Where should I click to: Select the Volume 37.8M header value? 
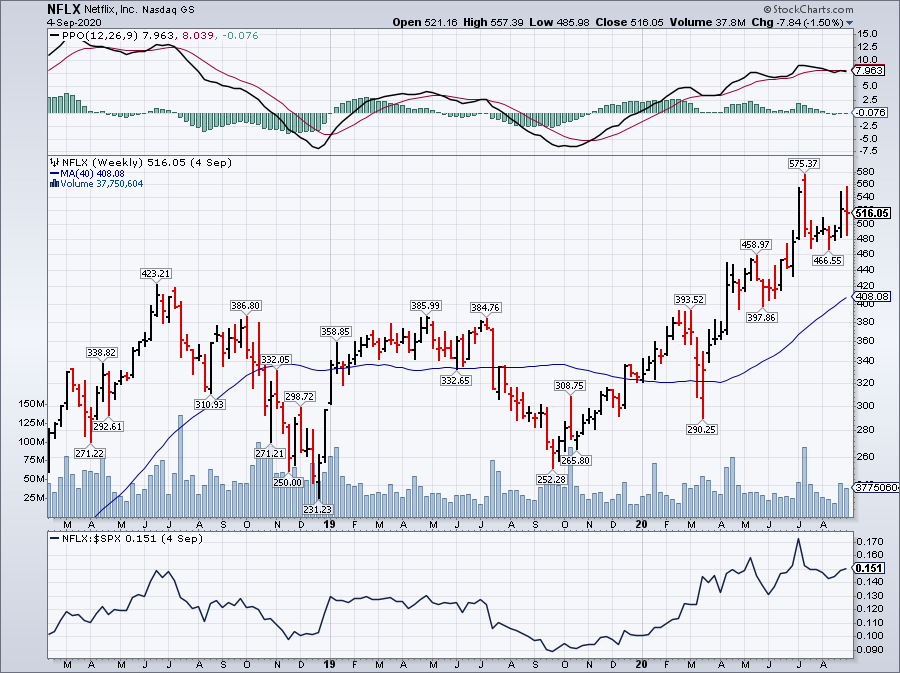tap(707, 22)
